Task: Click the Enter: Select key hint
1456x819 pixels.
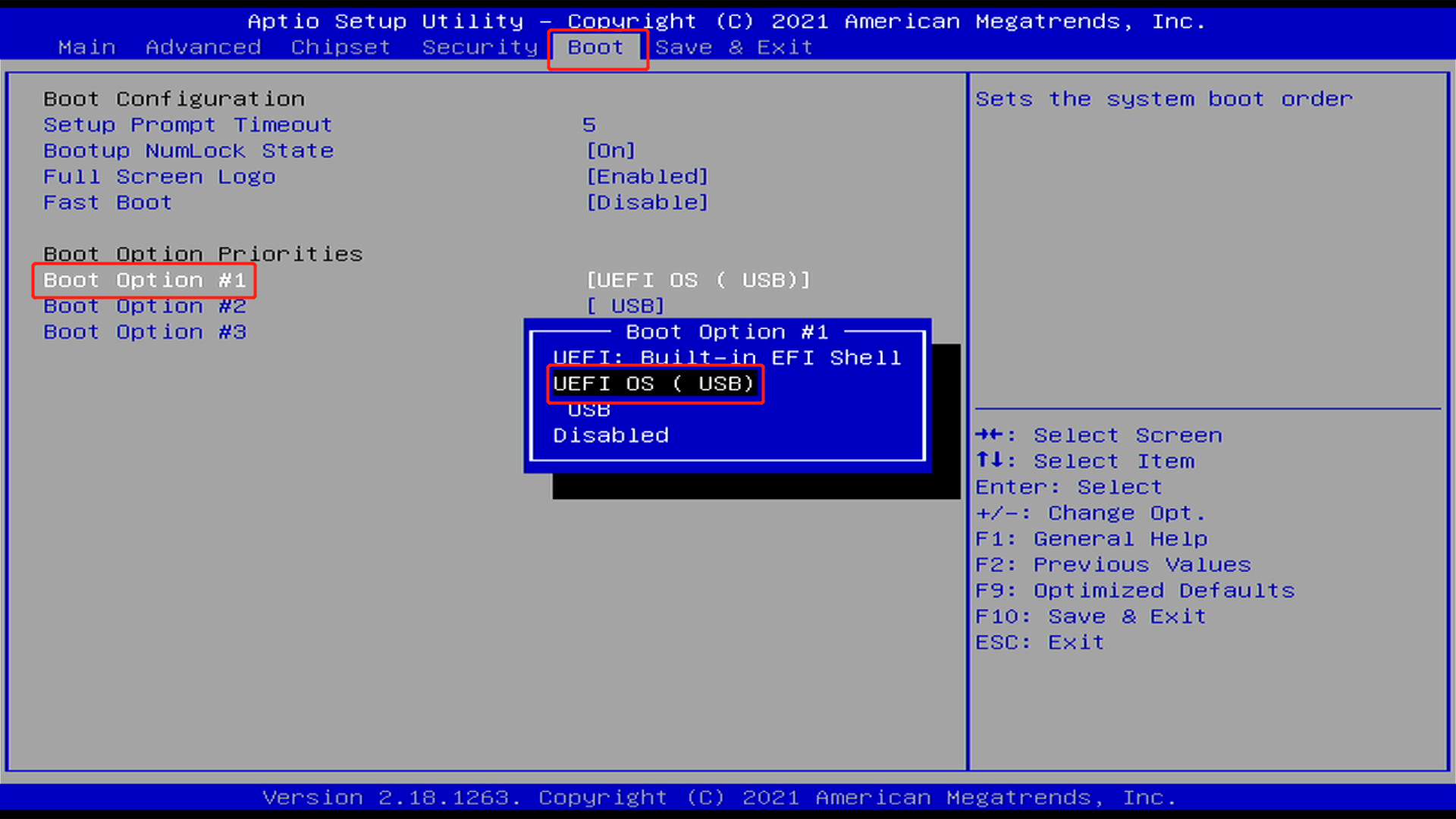Action: tap(1068, 487)
